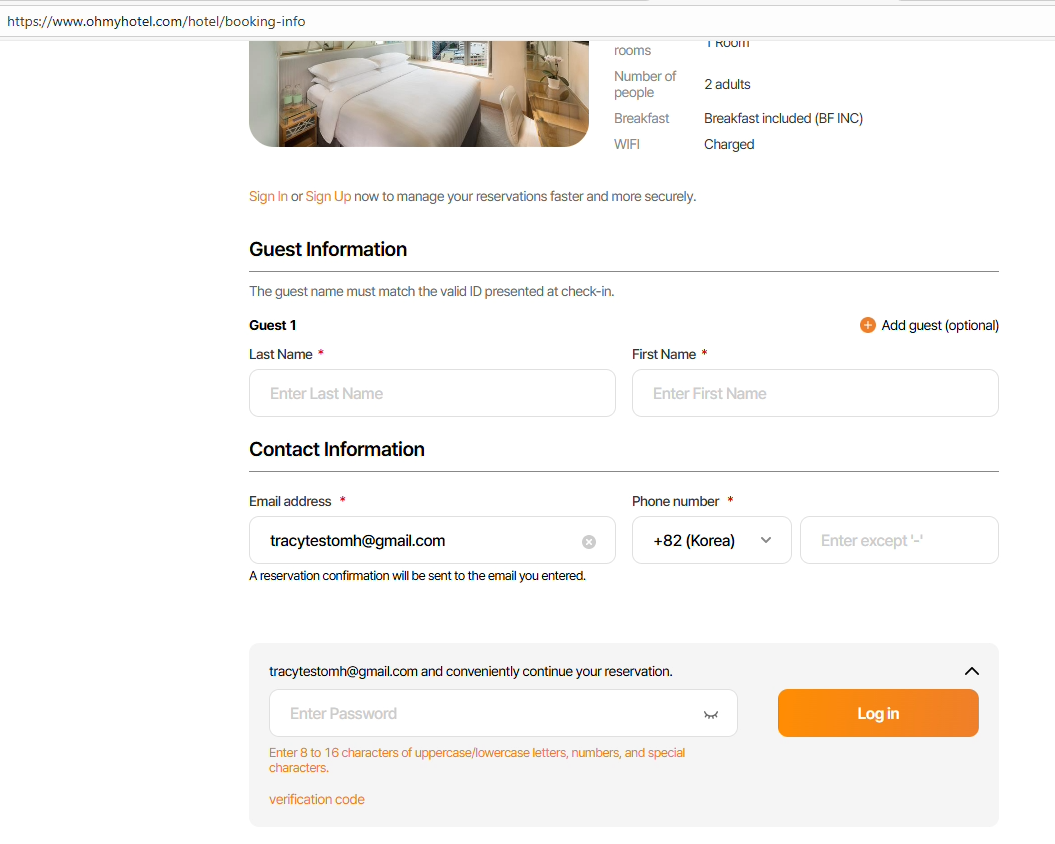Click the orange plus Add guest icon
The height and width of the screenshot is (844, 1055).
click(868, 325)
